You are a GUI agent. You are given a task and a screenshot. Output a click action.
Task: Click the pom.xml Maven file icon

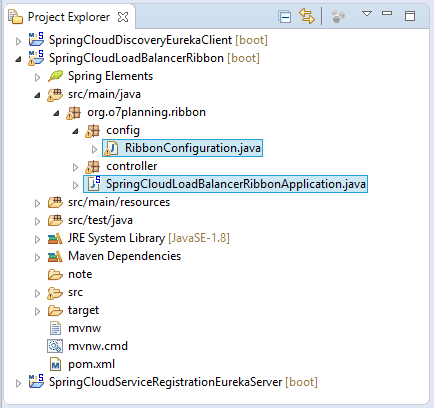(55, 364)
